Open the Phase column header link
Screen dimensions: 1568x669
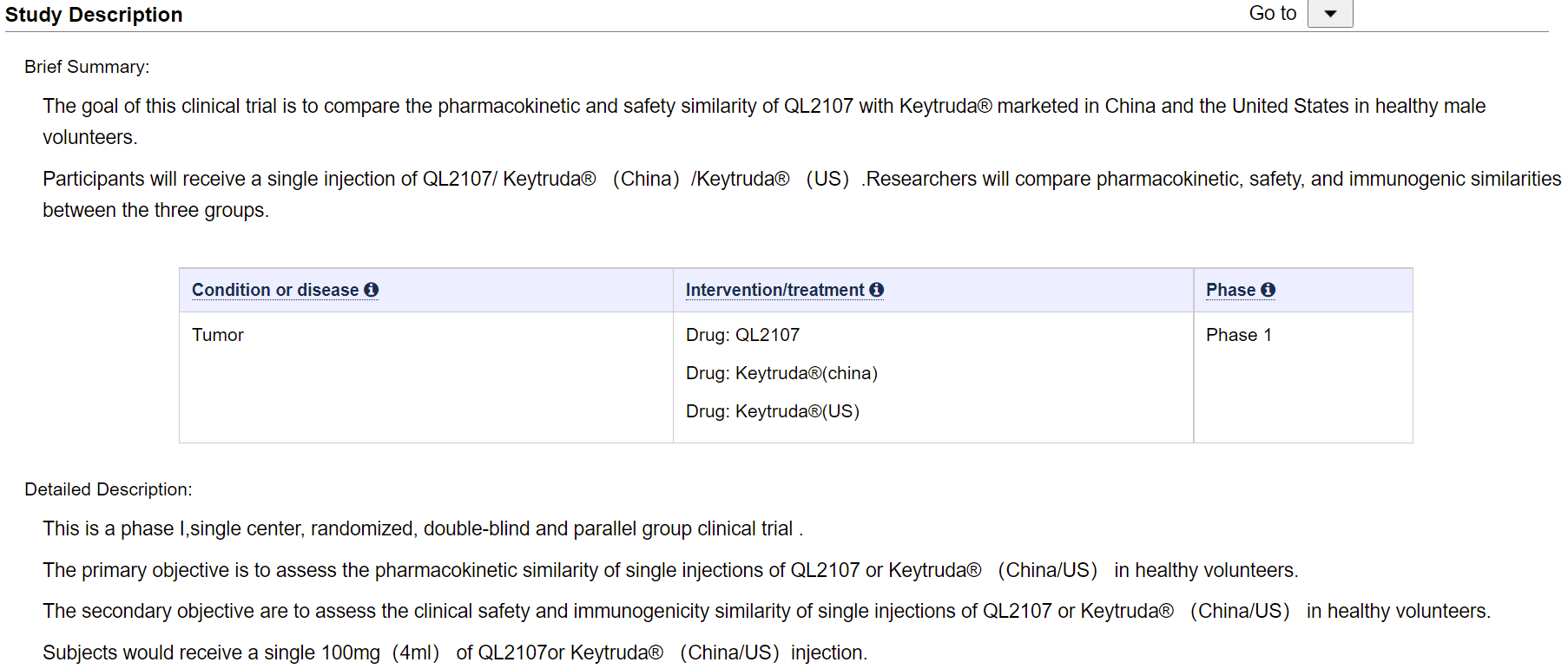click(x=1230, y=290)
